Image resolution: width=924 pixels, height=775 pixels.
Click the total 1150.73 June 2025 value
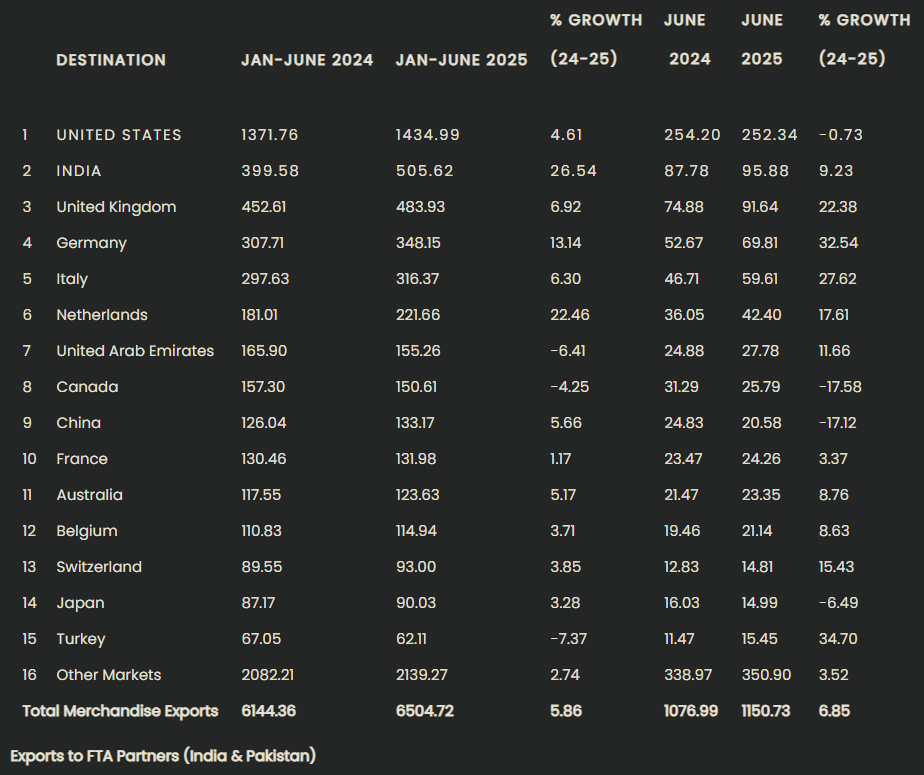[x=765, y=711]
